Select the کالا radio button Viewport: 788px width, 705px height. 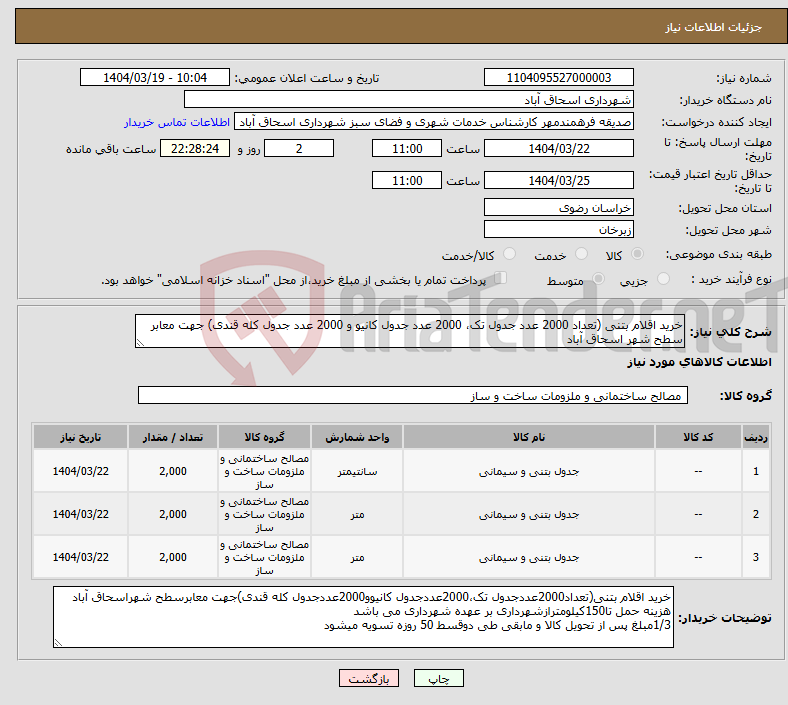pos(637,254)
